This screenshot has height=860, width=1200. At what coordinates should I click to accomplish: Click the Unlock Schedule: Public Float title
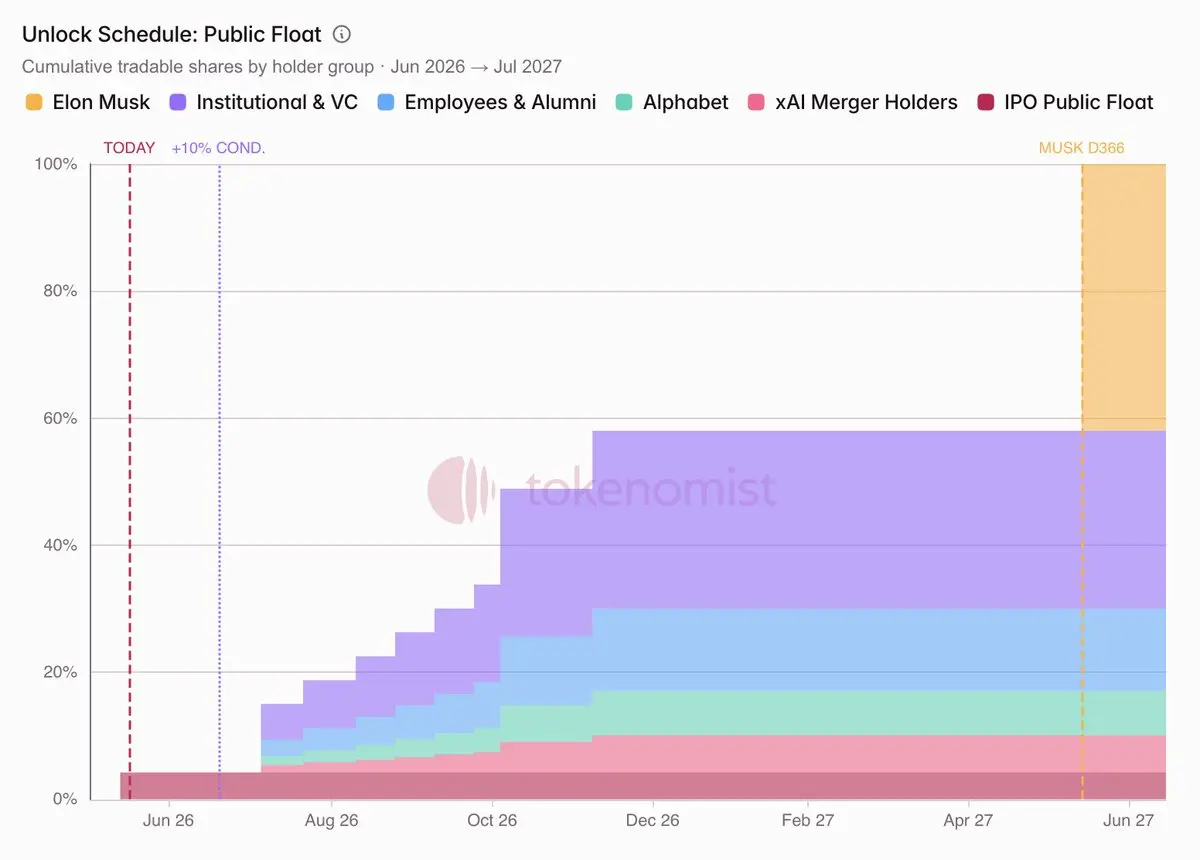(x=172, y=35)
